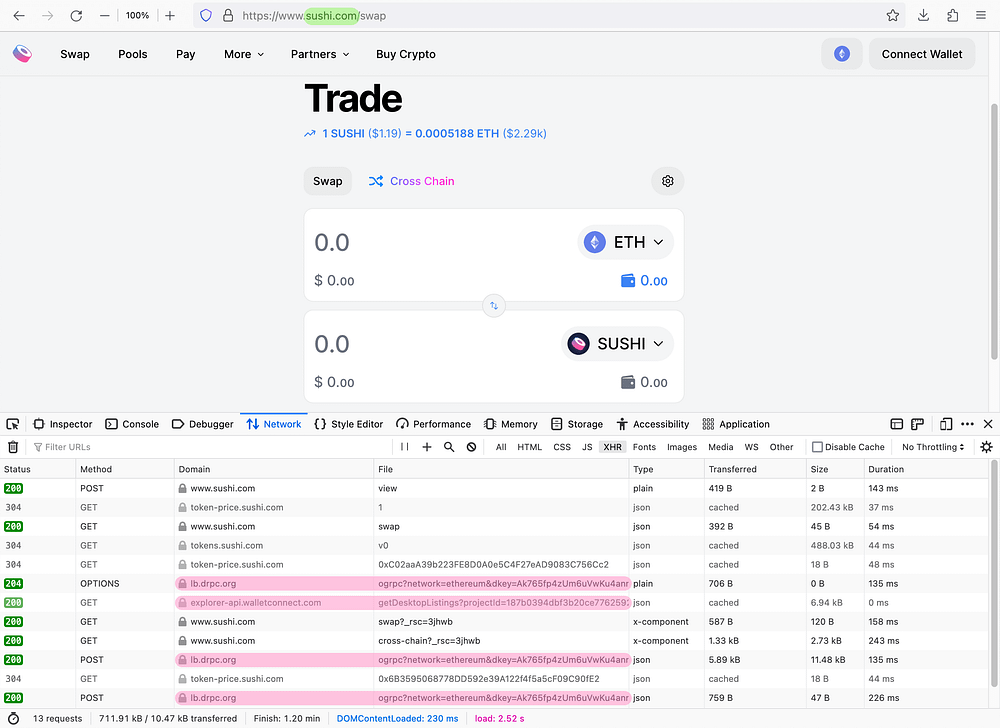Select the tokens.sushi.com v0 request
The height and width of the screenshot is (728, 1000).
click(494, 546)
